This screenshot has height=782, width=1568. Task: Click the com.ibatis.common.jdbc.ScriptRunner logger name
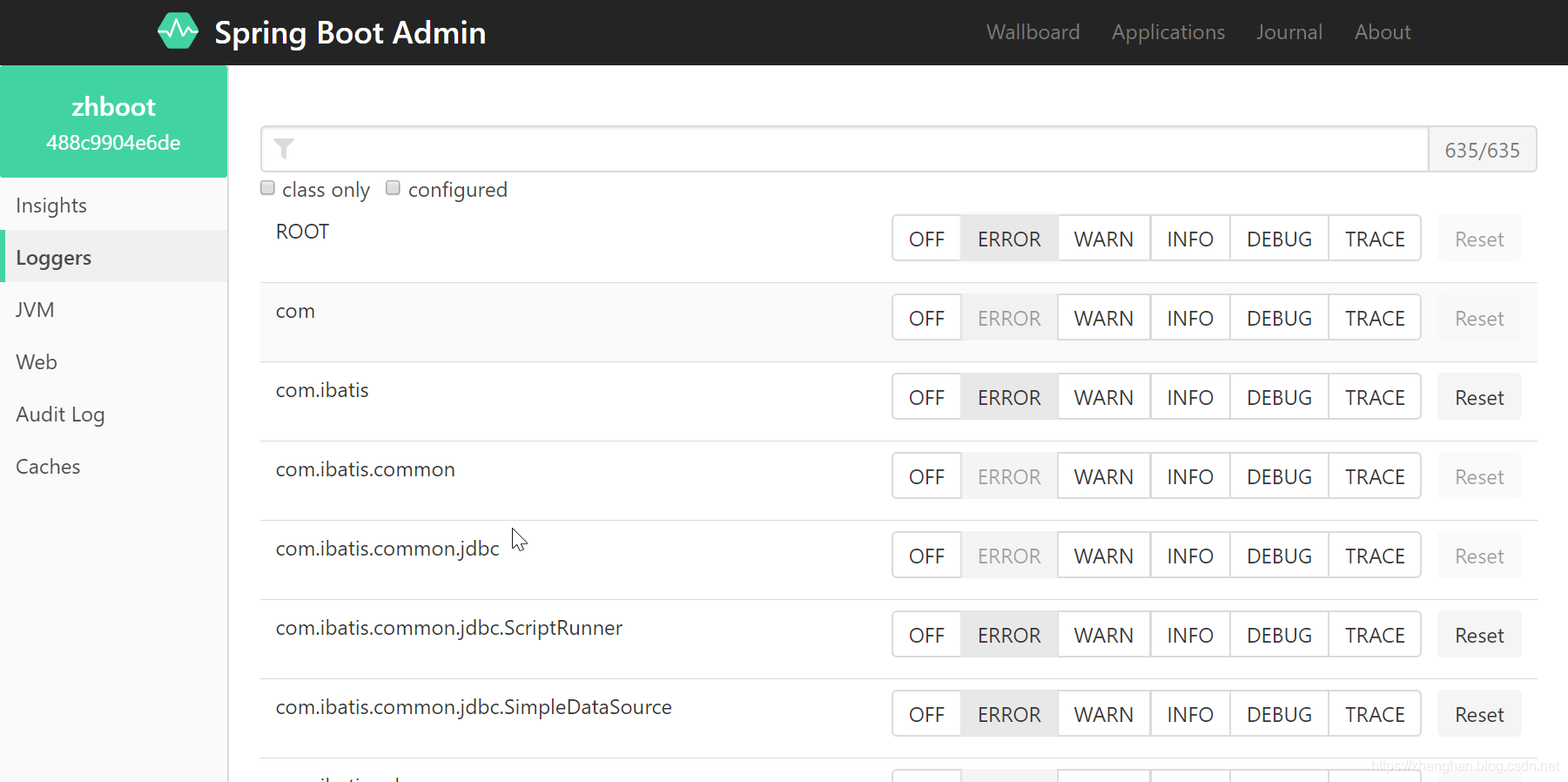click(x=449, y=628)
